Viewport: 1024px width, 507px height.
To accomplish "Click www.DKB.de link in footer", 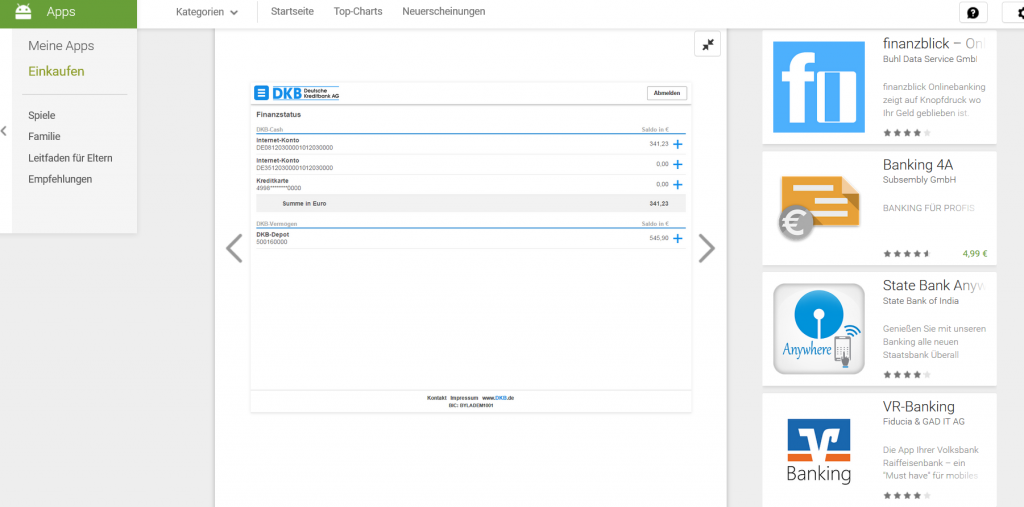I will click(498, 398).
